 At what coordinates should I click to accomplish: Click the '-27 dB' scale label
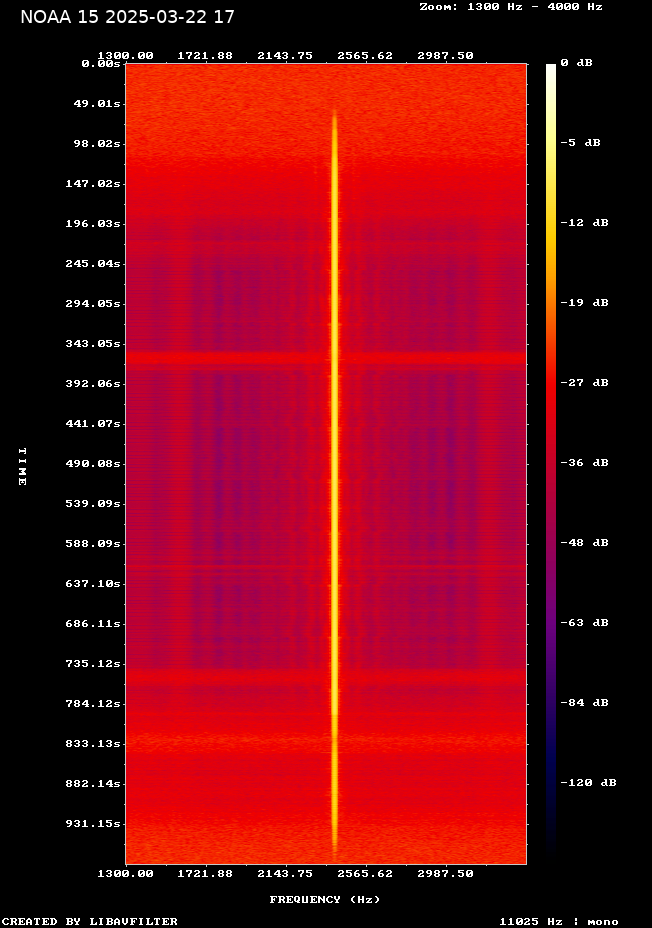pos(584,382)
